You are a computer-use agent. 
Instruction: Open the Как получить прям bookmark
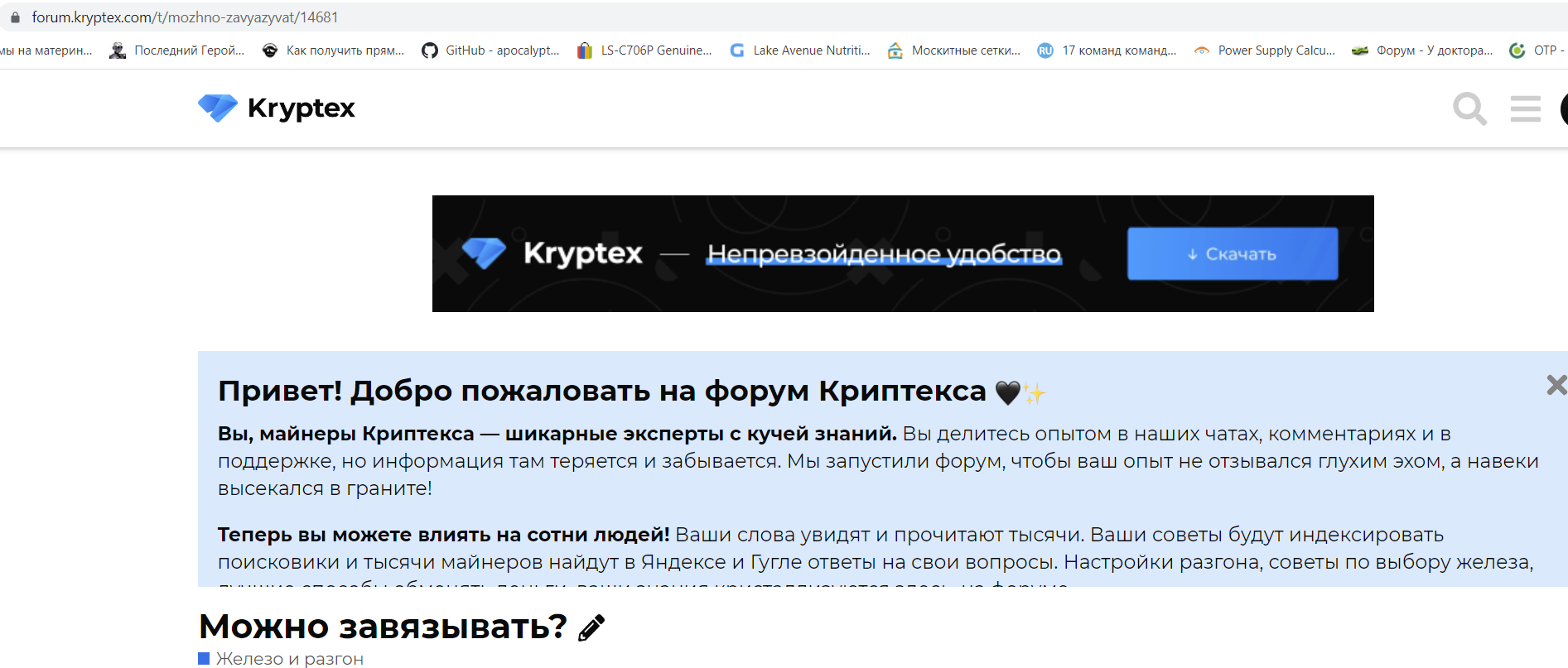(x=333, y=50)
